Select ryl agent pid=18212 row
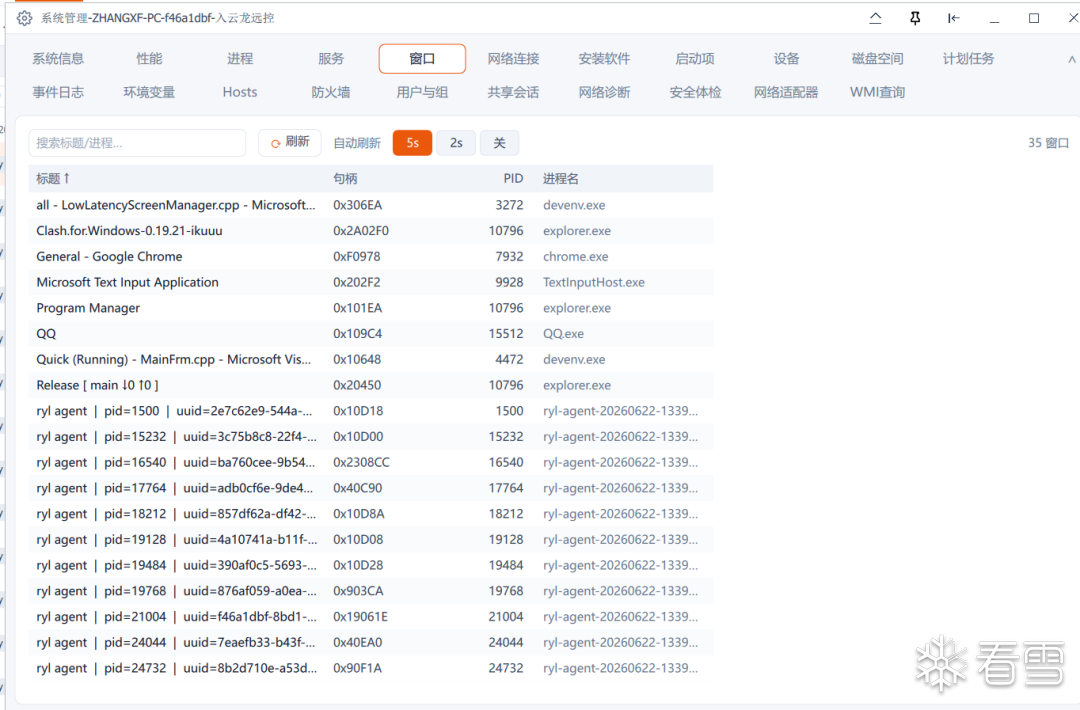 tap(371, 514)
